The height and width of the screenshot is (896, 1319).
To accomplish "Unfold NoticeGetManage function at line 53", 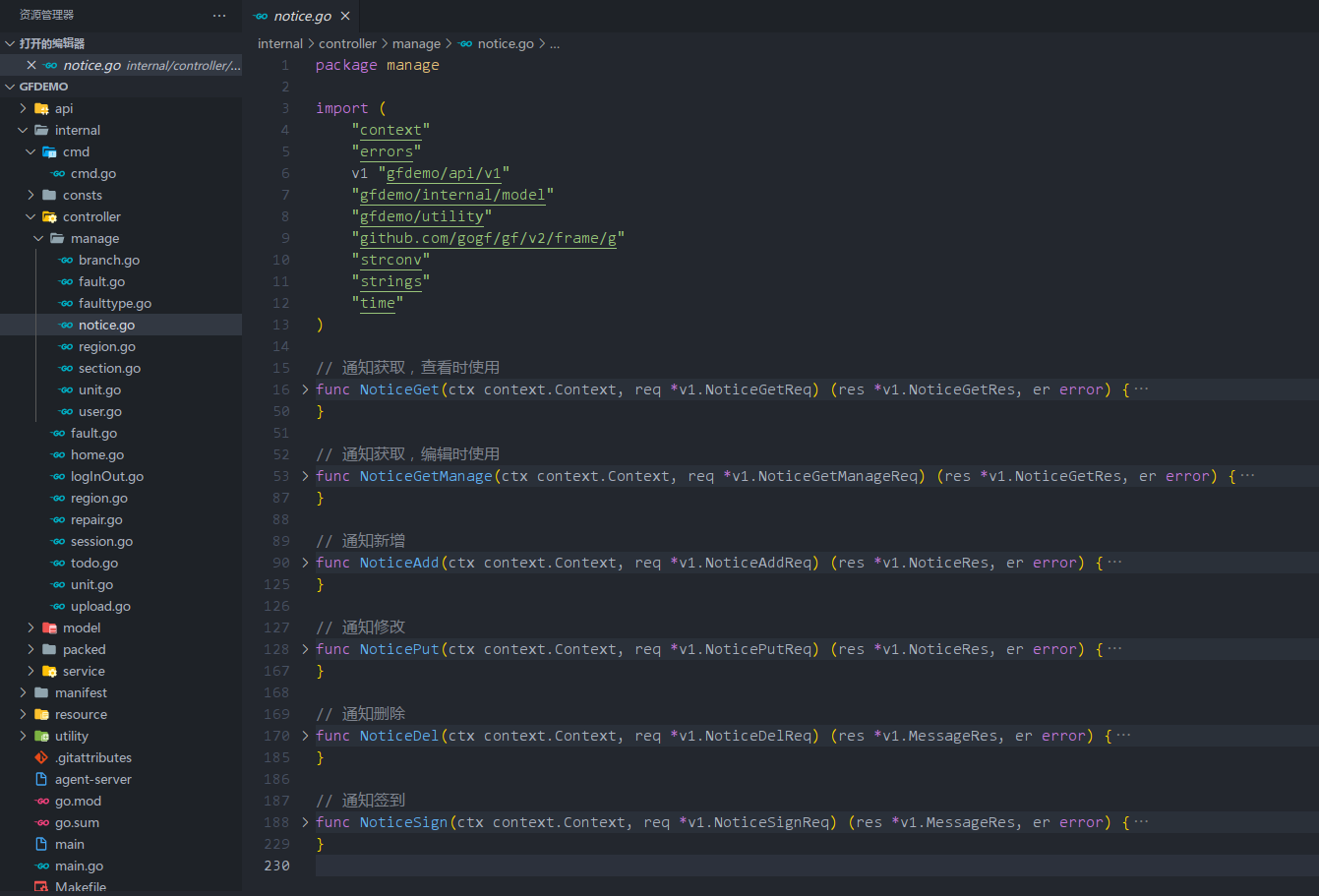I will [305, 476].
